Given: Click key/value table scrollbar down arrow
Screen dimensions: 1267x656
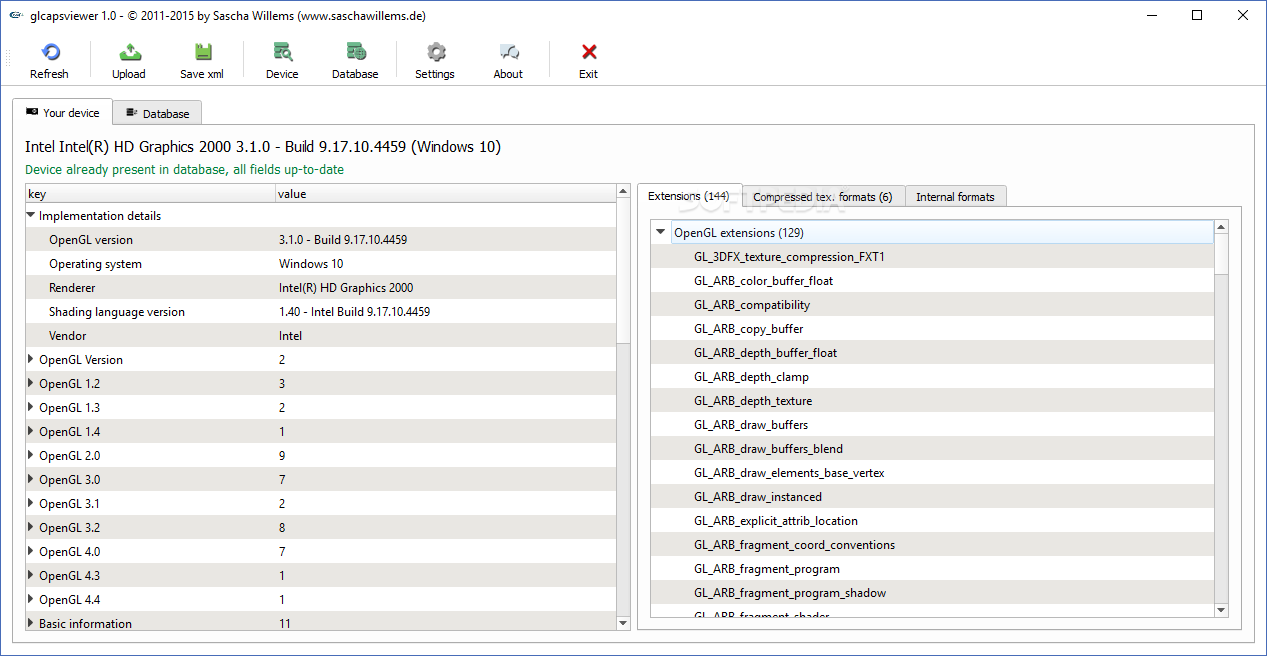Looking at the screenshot, I should pyautogui.click(x=624, y=622).
